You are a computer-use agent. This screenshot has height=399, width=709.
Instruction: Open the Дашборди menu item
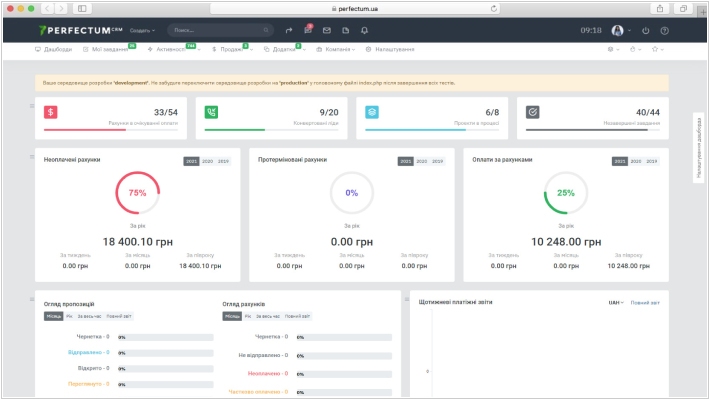pyautogui.click(x=53, y=49)
